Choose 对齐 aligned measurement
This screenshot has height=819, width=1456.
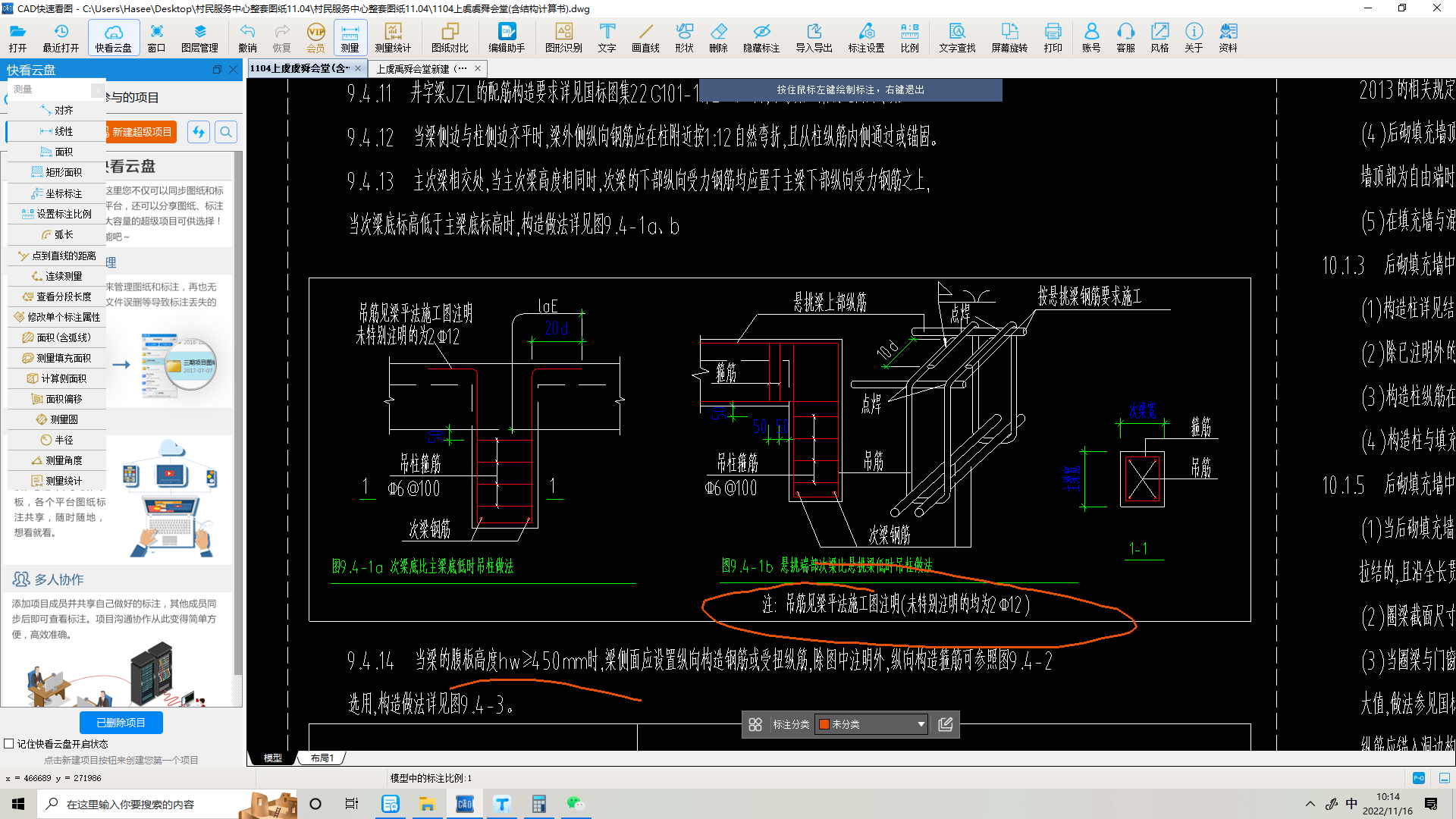tap(57, 111)
